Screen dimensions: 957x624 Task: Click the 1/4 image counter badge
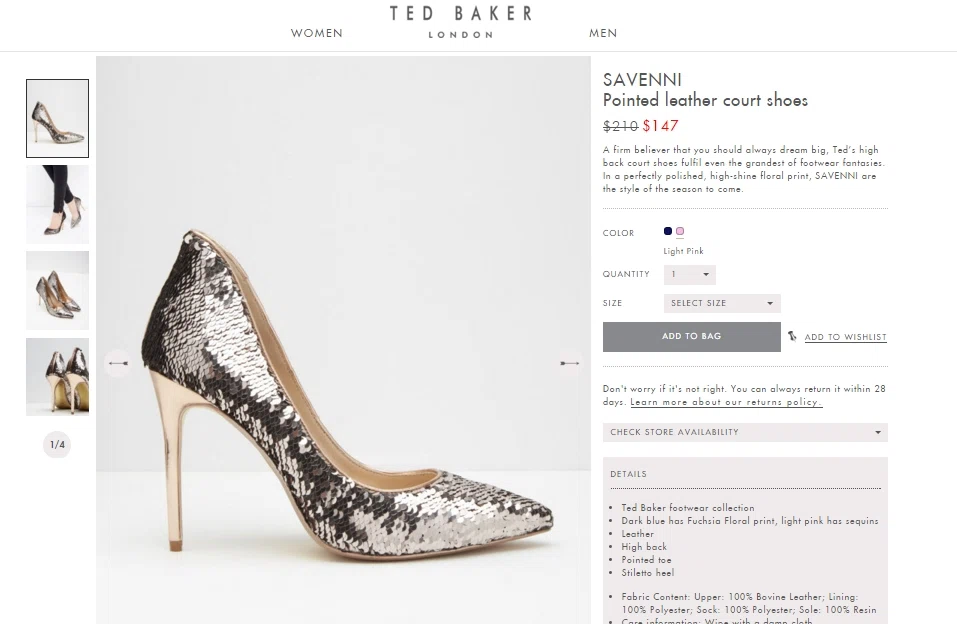coord(57,444)
